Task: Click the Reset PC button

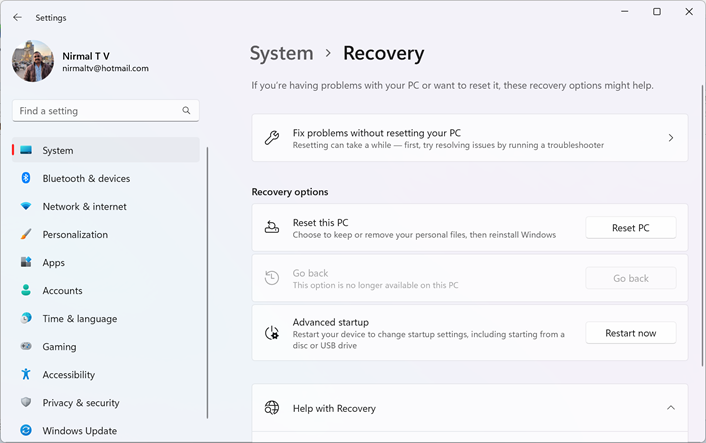Action: (x=630, y=228)
